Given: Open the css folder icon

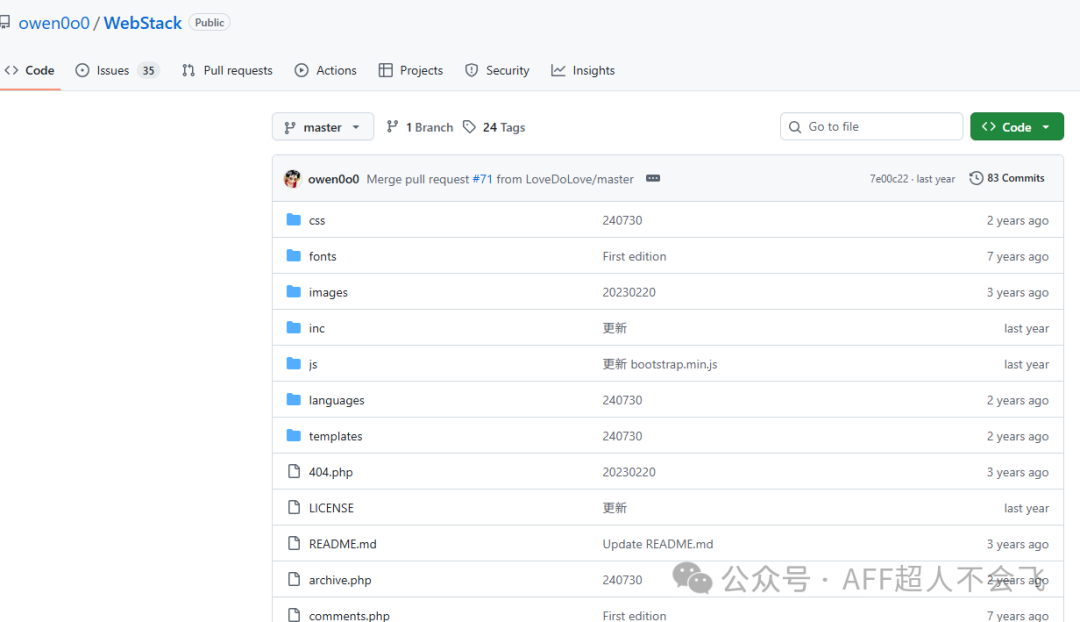Looking at the screenshot, I should pyautogui.click(x=293, y=220).
